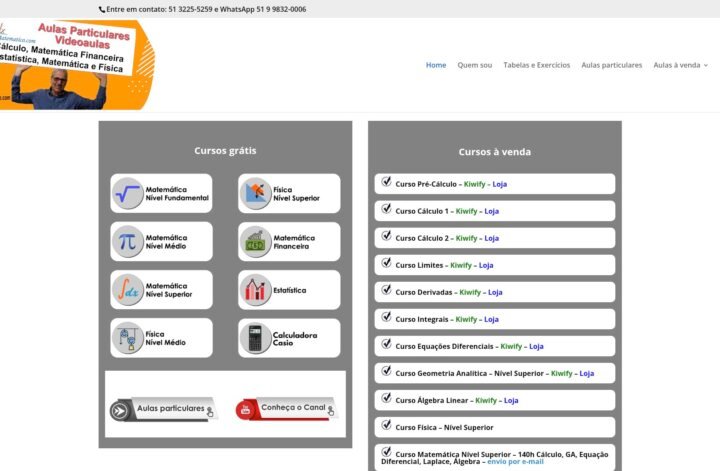Select the Calculadora Casio calculator icon
This screenshot has height=471, width=720.
click(256, 338)
